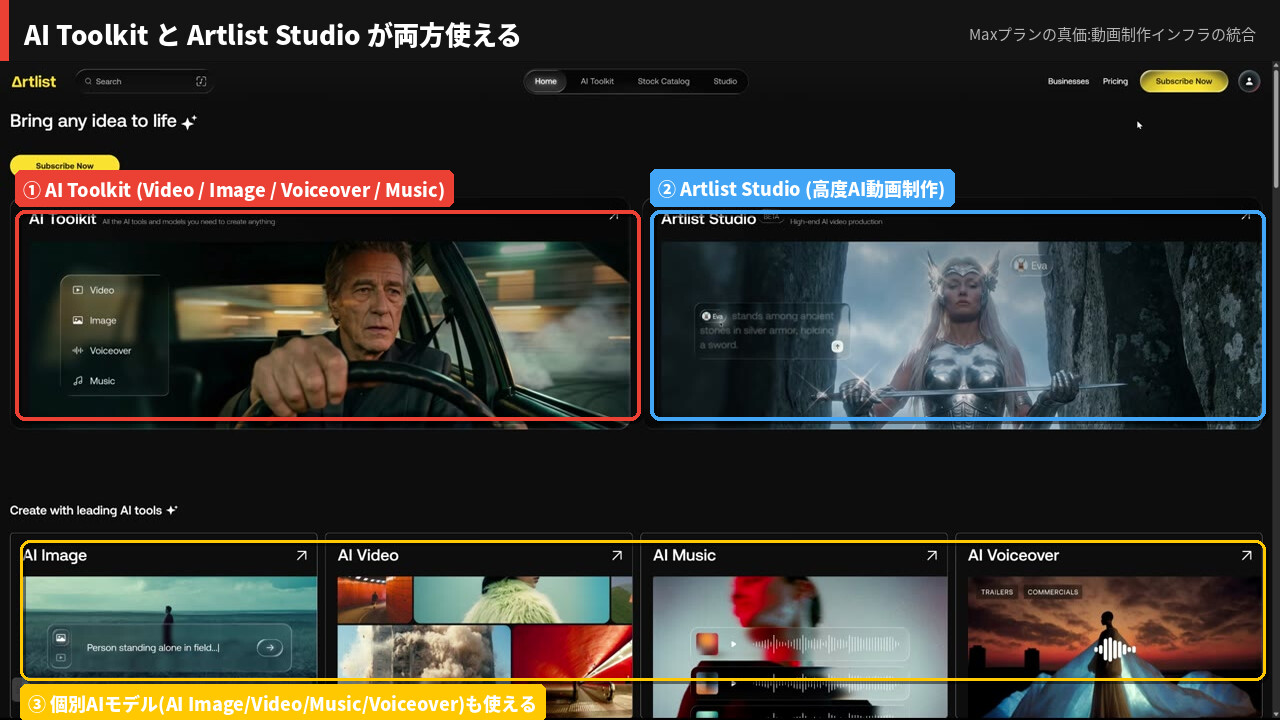Select the Music note icon in toolkit menu
Screen dimensions: 1280x720
click(x=78, y=381)
